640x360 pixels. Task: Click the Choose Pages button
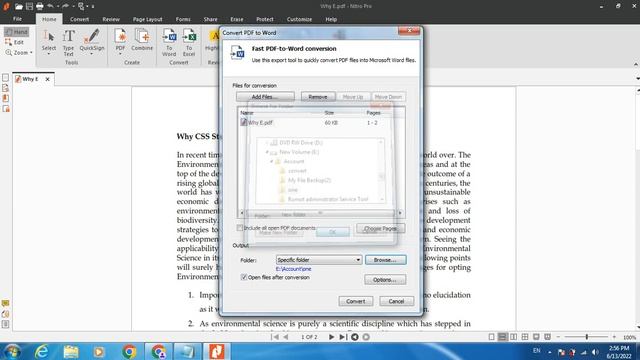click(380, 229)
